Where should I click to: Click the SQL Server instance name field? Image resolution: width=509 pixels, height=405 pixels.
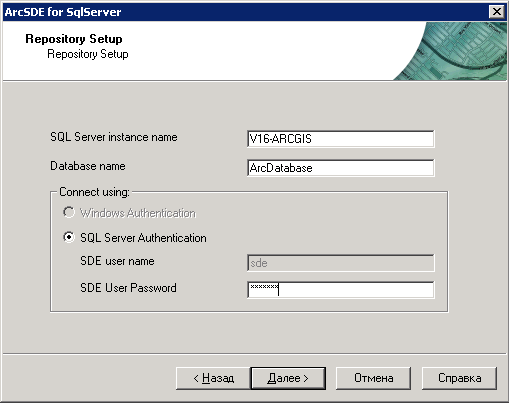point(341,139)
